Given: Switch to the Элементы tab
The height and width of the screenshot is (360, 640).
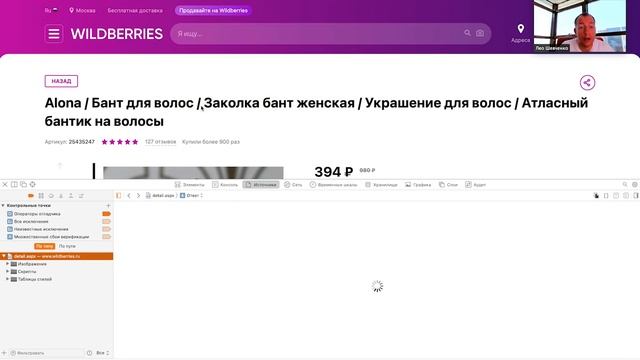Looking at the screenshot, I should tap(189, 184).
